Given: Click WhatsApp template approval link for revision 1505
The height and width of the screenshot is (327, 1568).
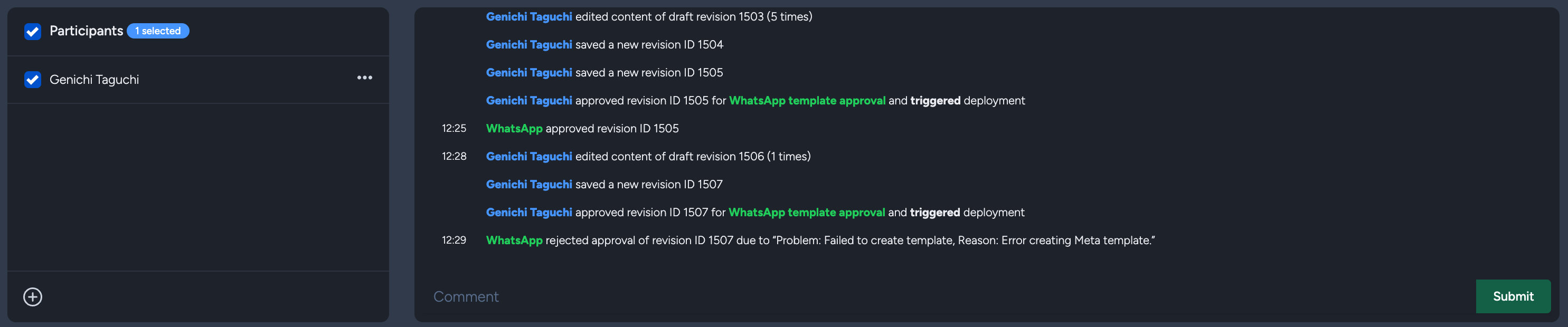Looking at the screenshot, I should pos(808,100).
